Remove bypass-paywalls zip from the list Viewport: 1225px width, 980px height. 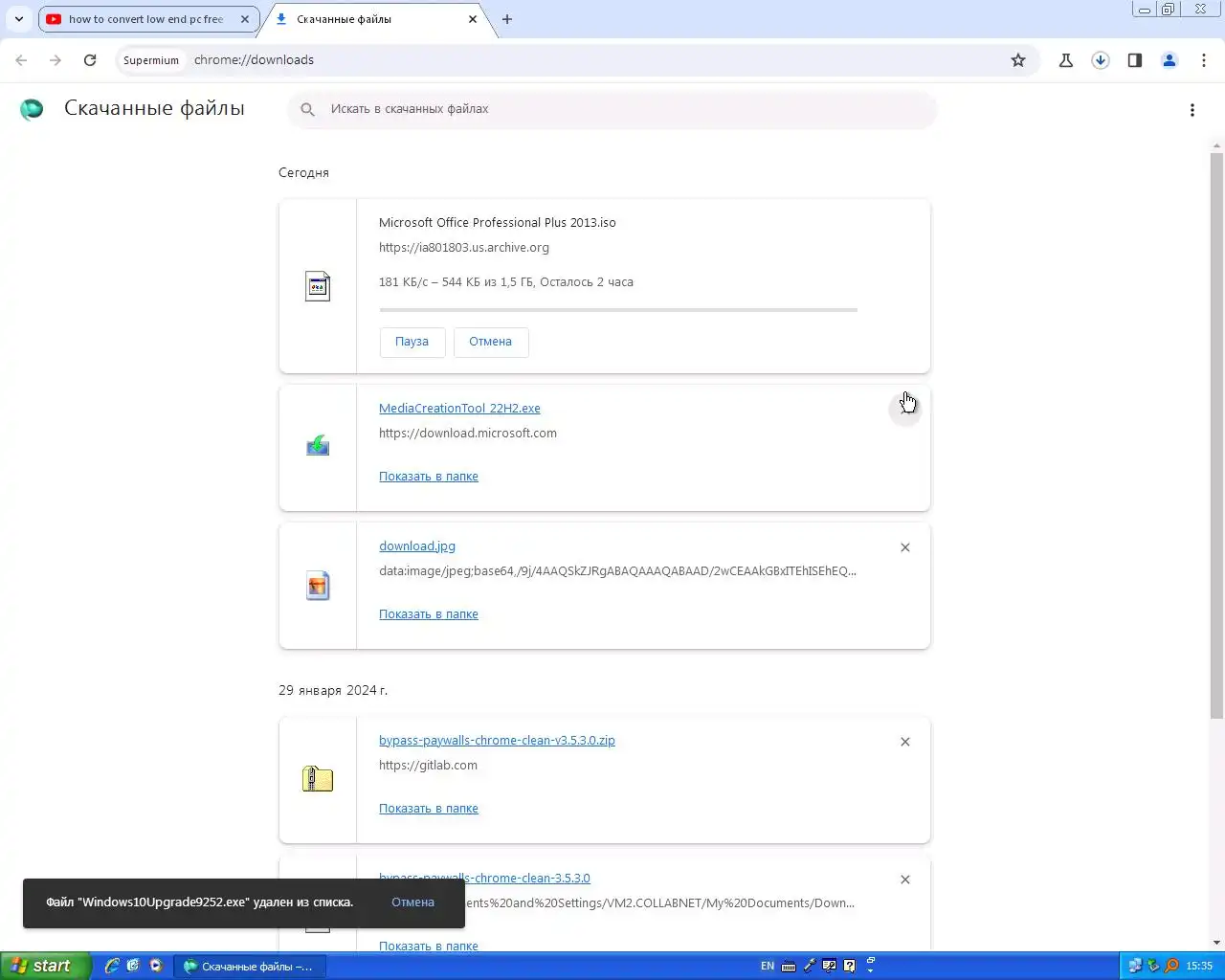pyautogui.click(x=905, y=742)
